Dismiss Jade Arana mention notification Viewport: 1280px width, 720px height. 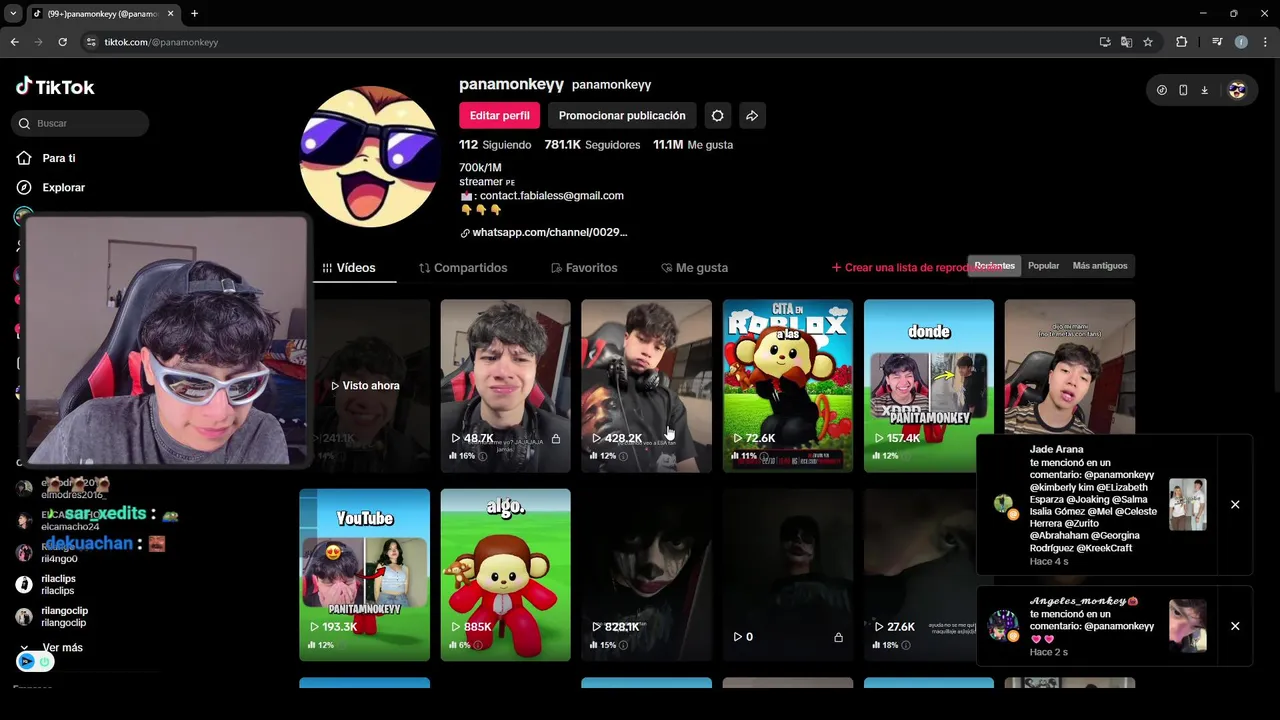click(1235, 504)
